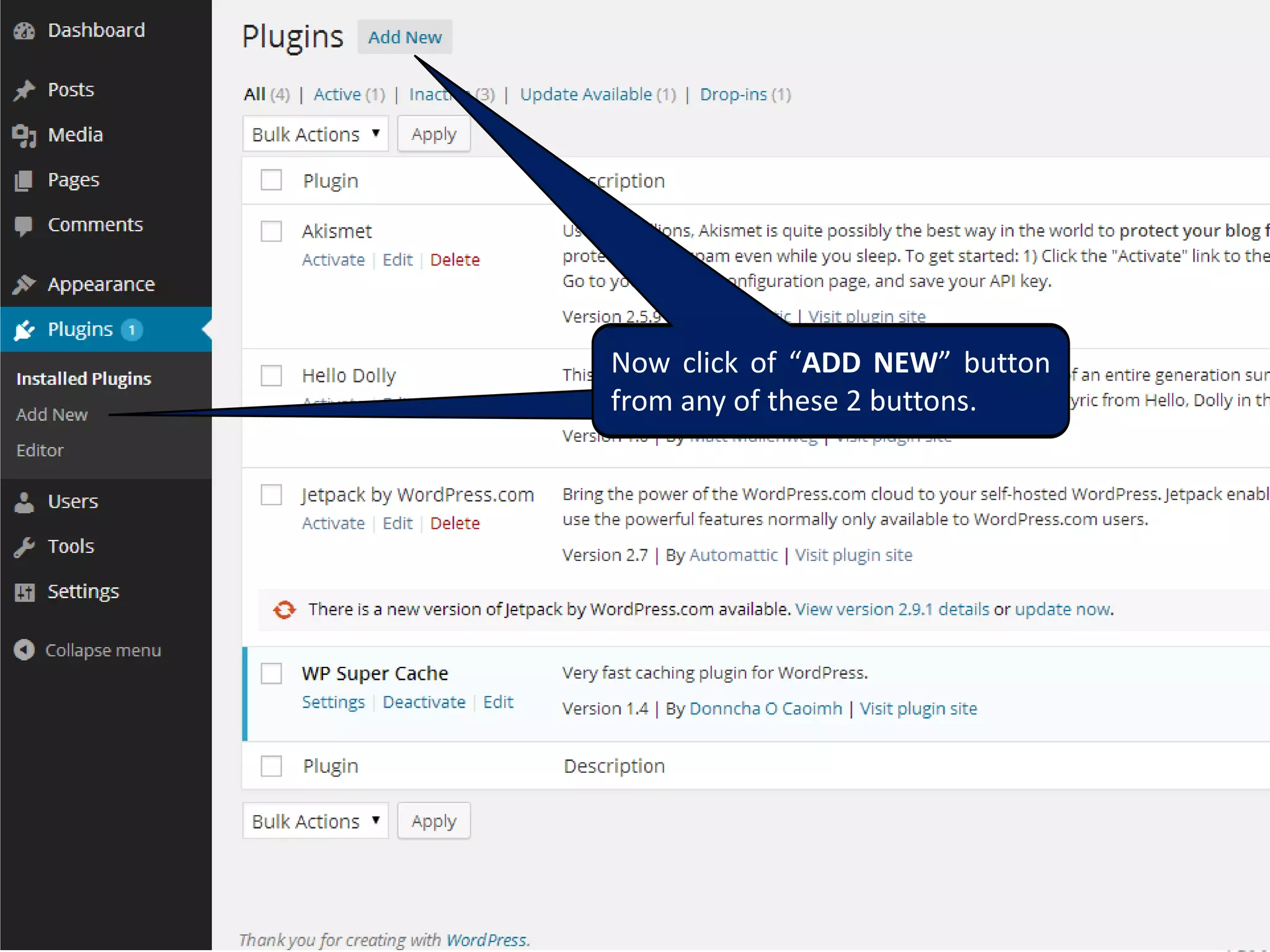Click Edit under WP Super Cache

pyautogui.click(x=499, y=702)
